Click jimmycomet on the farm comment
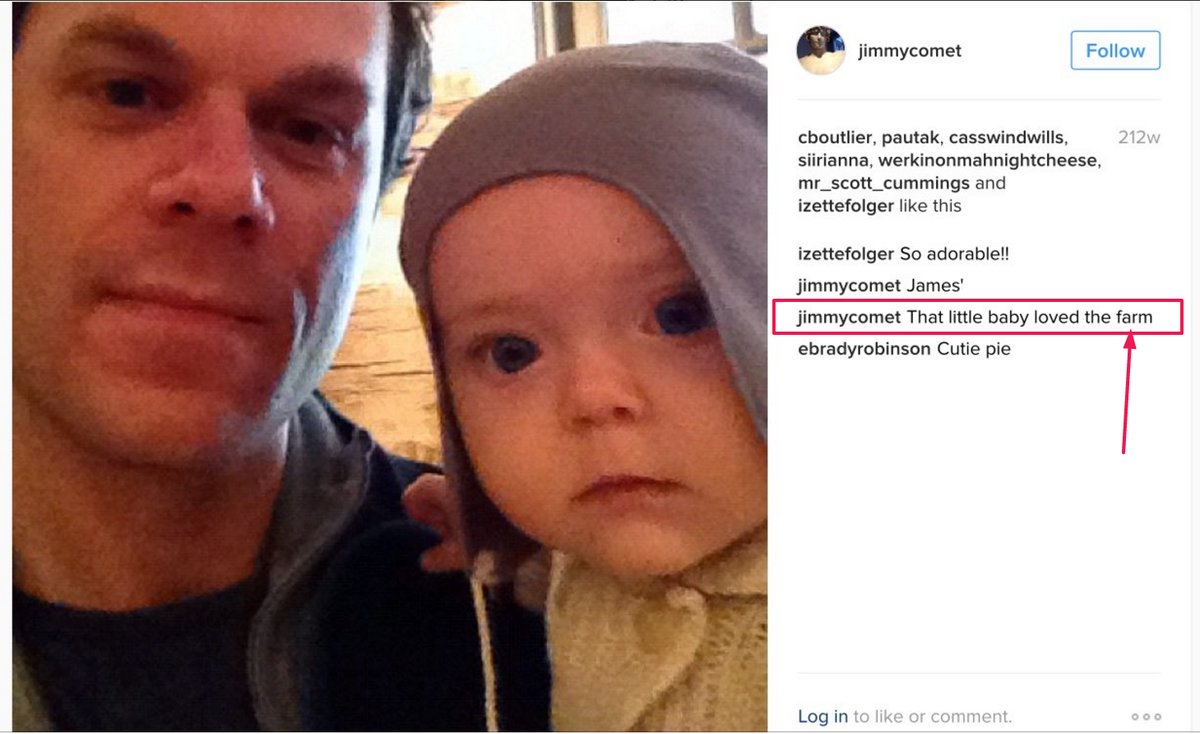This screenshot has height=734, width=1200. [x=850, y=318]
